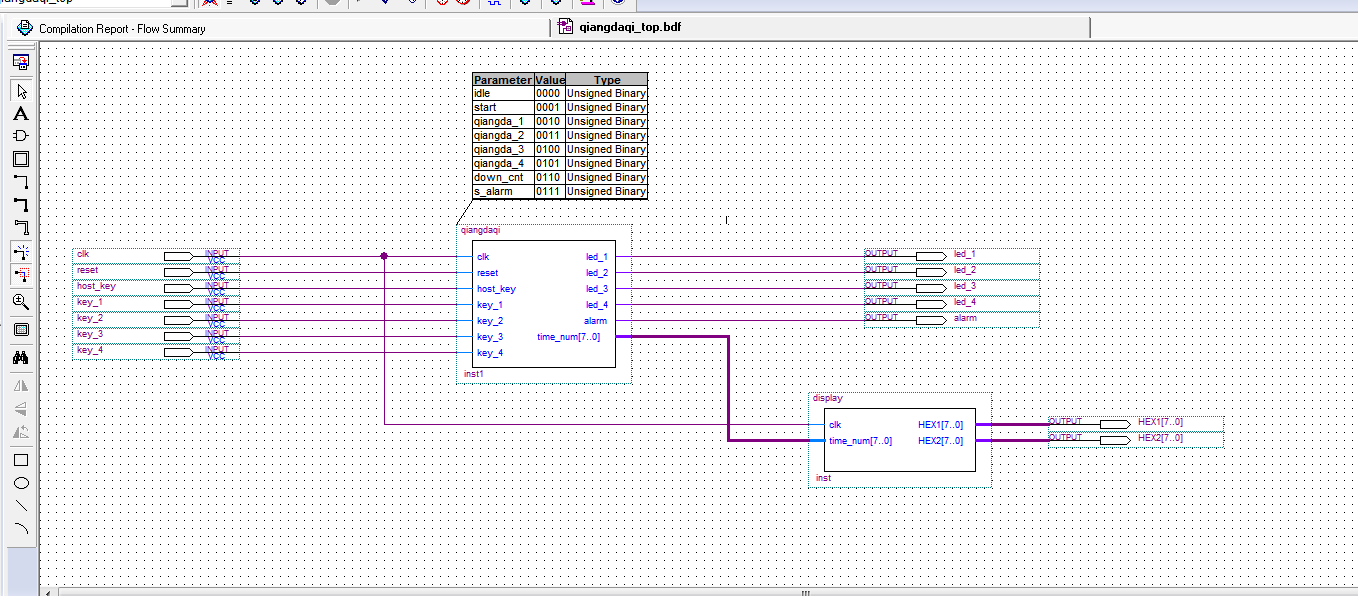Switch to qiangdaqi_top.bdf tab
The width and height of the screenshot is (1358, 596).
coord(630,28)
